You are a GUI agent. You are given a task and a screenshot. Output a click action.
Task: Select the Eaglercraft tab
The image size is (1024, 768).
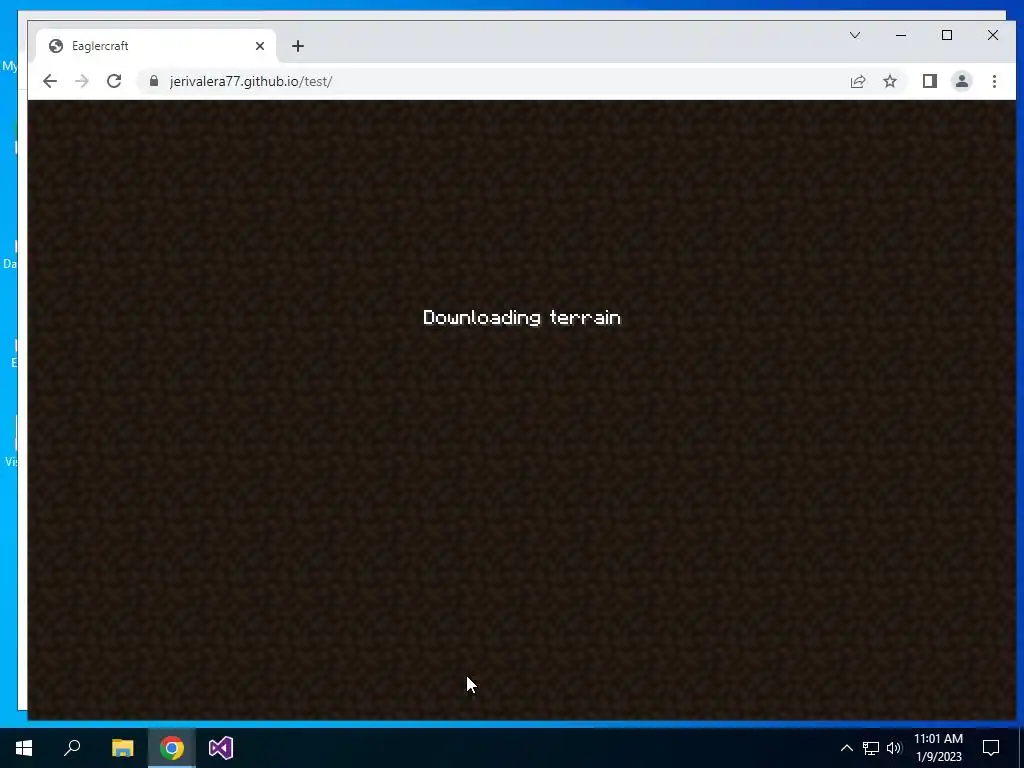point(155,46)
